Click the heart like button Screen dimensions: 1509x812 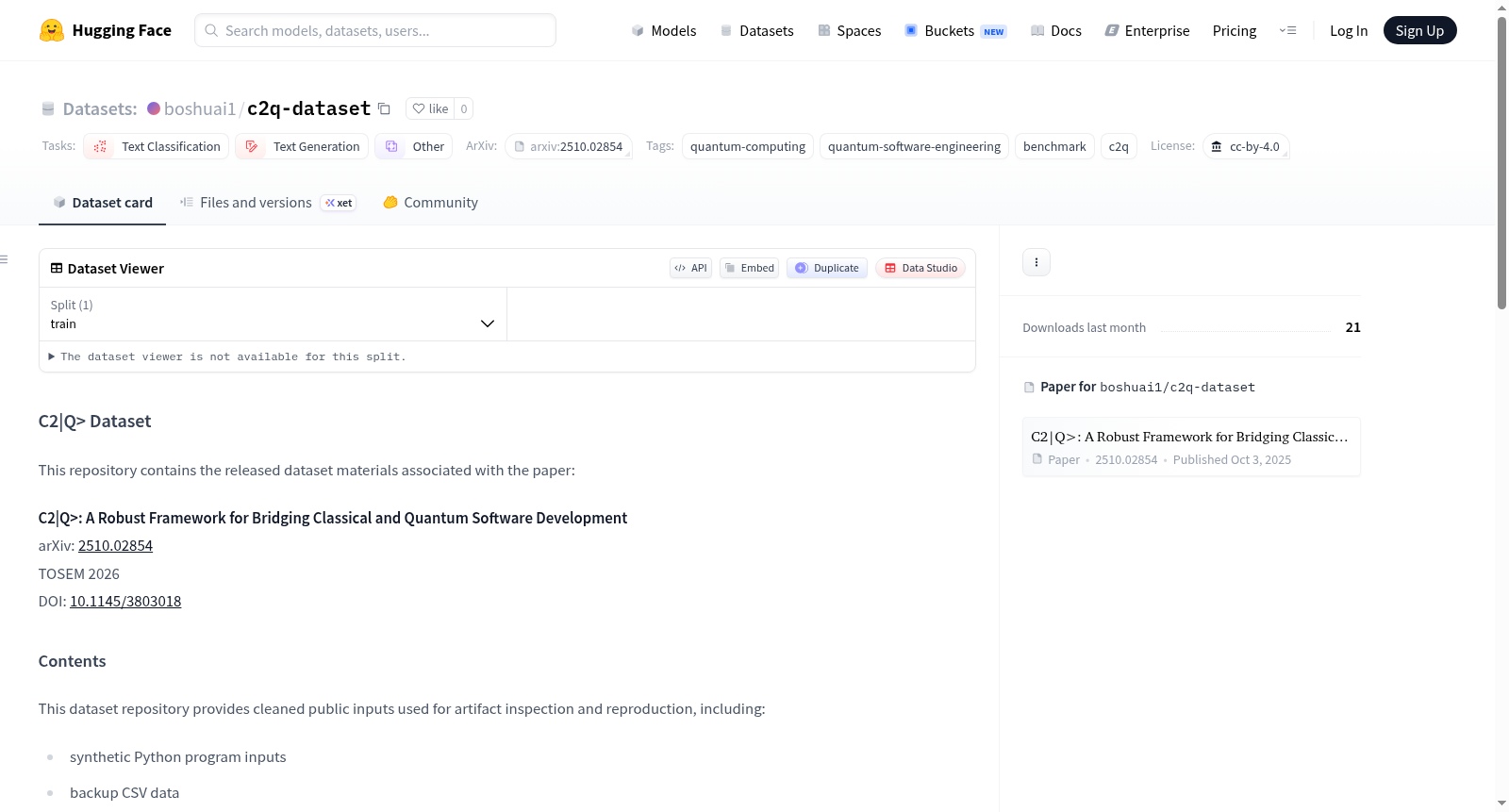[x=430, y=108]
